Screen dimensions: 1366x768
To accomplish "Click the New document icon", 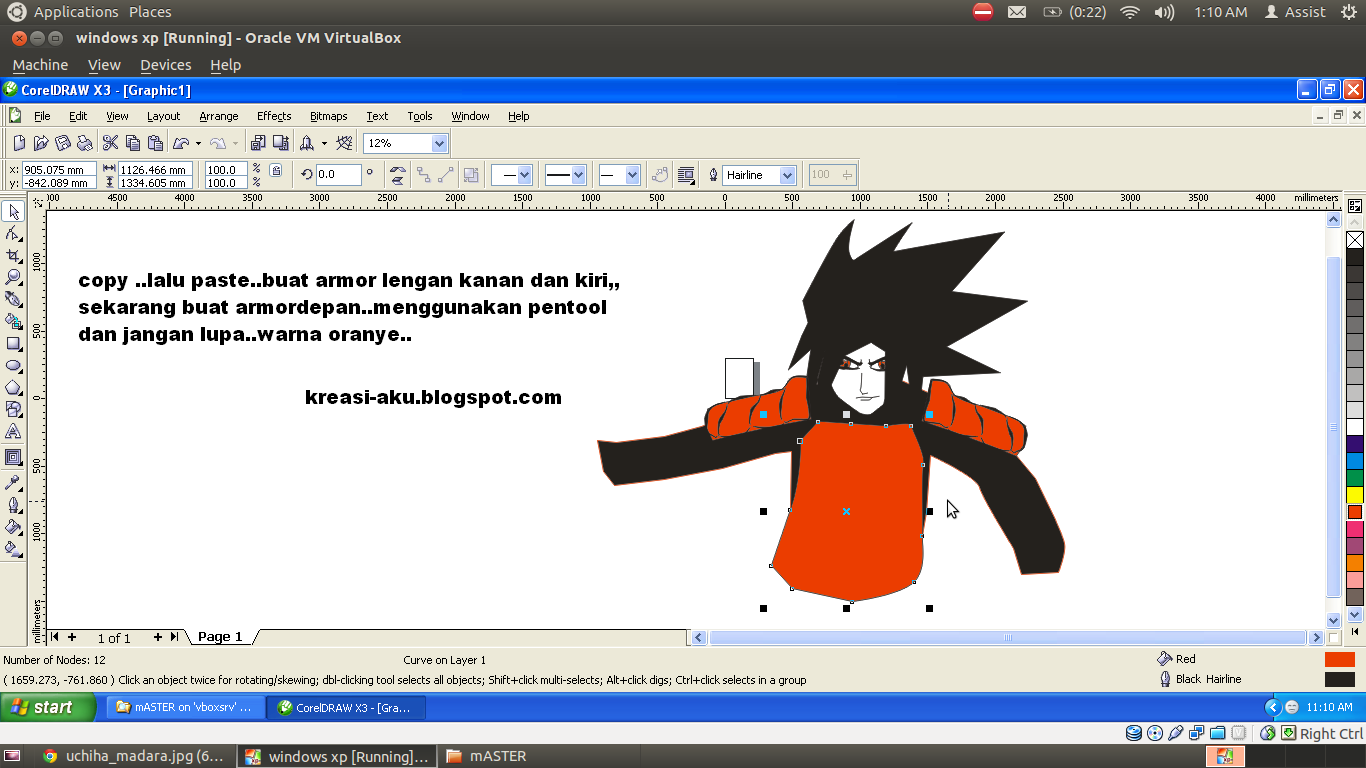I will 19,143.
